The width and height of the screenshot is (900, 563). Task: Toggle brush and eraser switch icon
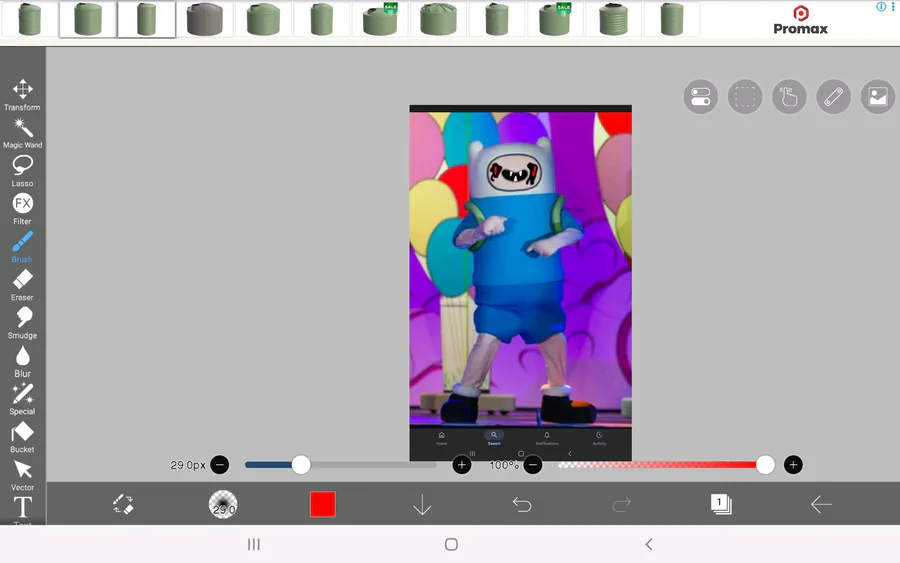coord(123,504)
